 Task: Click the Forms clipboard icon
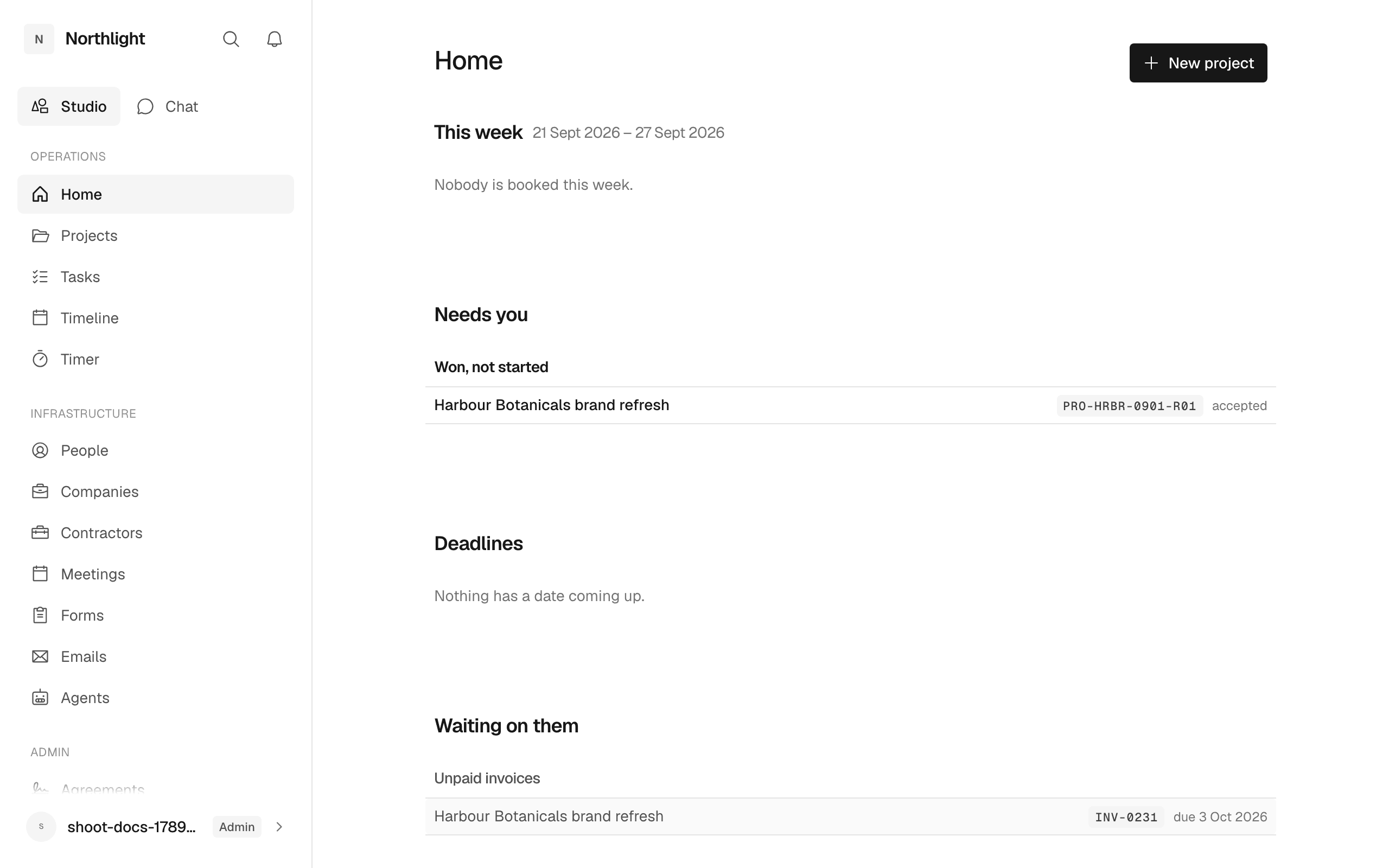40,615
